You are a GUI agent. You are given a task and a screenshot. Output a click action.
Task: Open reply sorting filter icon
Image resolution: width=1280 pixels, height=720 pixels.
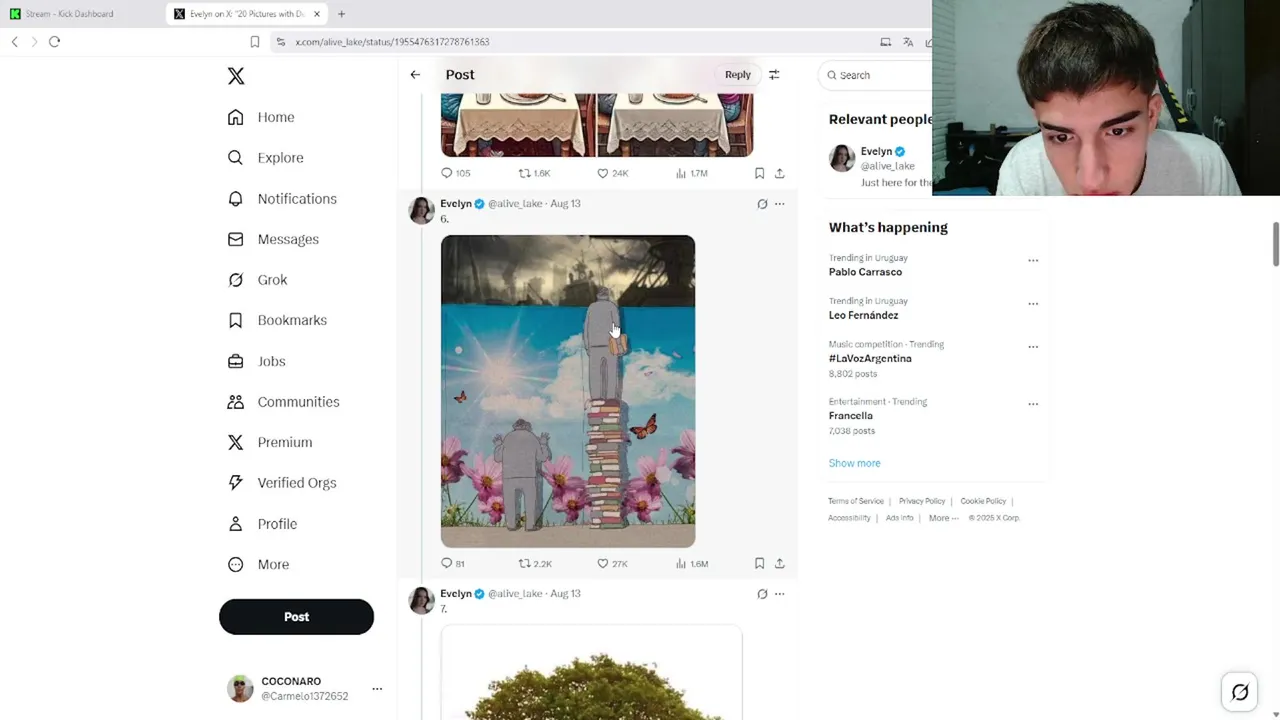tap(774, 75)
